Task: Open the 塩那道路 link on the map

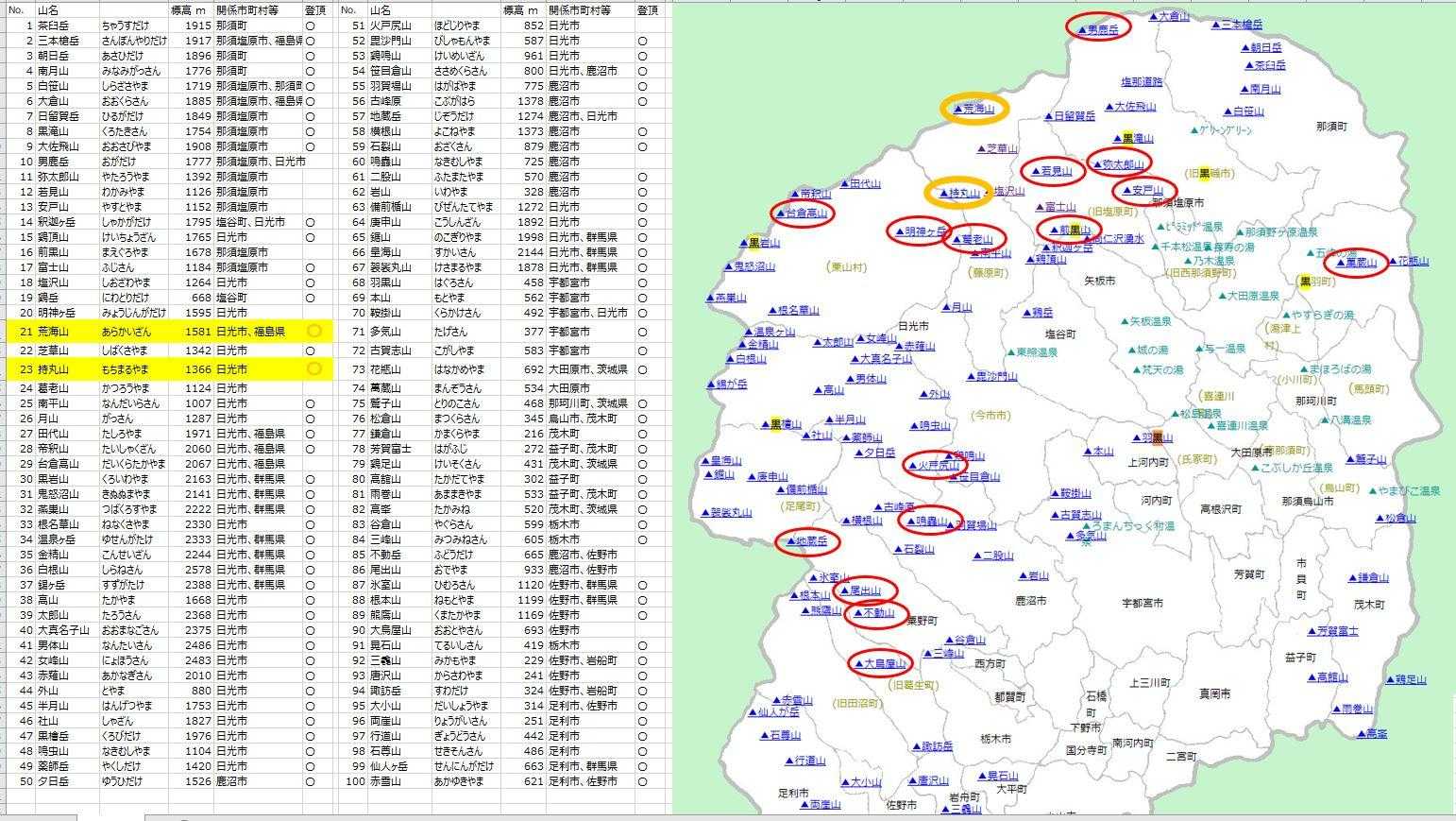Action: [x=1142, y=82]
